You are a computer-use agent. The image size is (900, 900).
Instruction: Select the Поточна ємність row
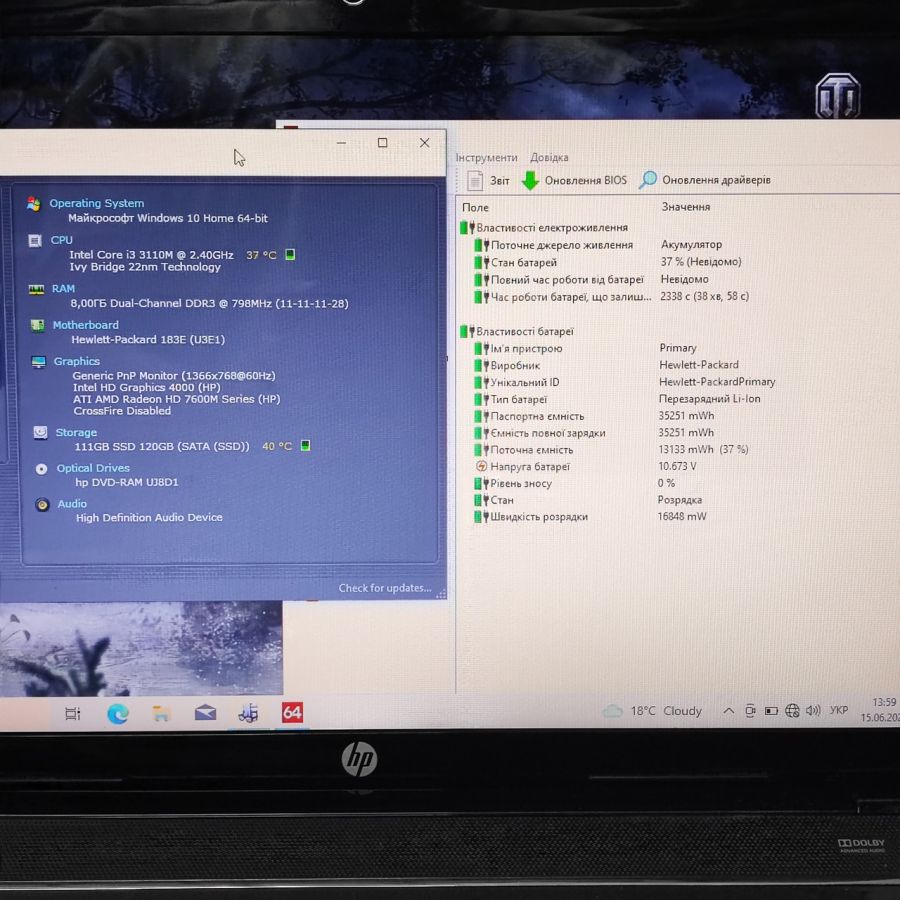coord(611,449)
